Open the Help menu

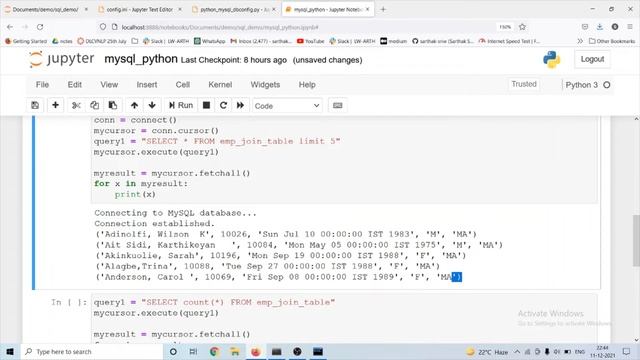tap(307, 84)
